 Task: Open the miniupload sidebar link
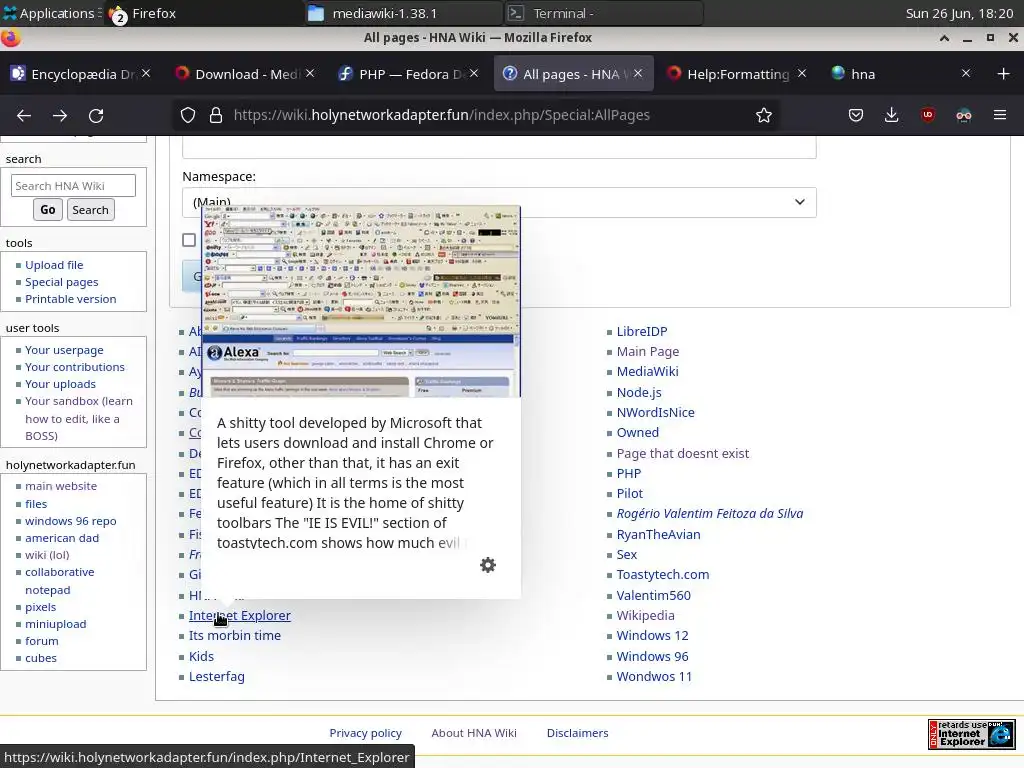(56, 624)
